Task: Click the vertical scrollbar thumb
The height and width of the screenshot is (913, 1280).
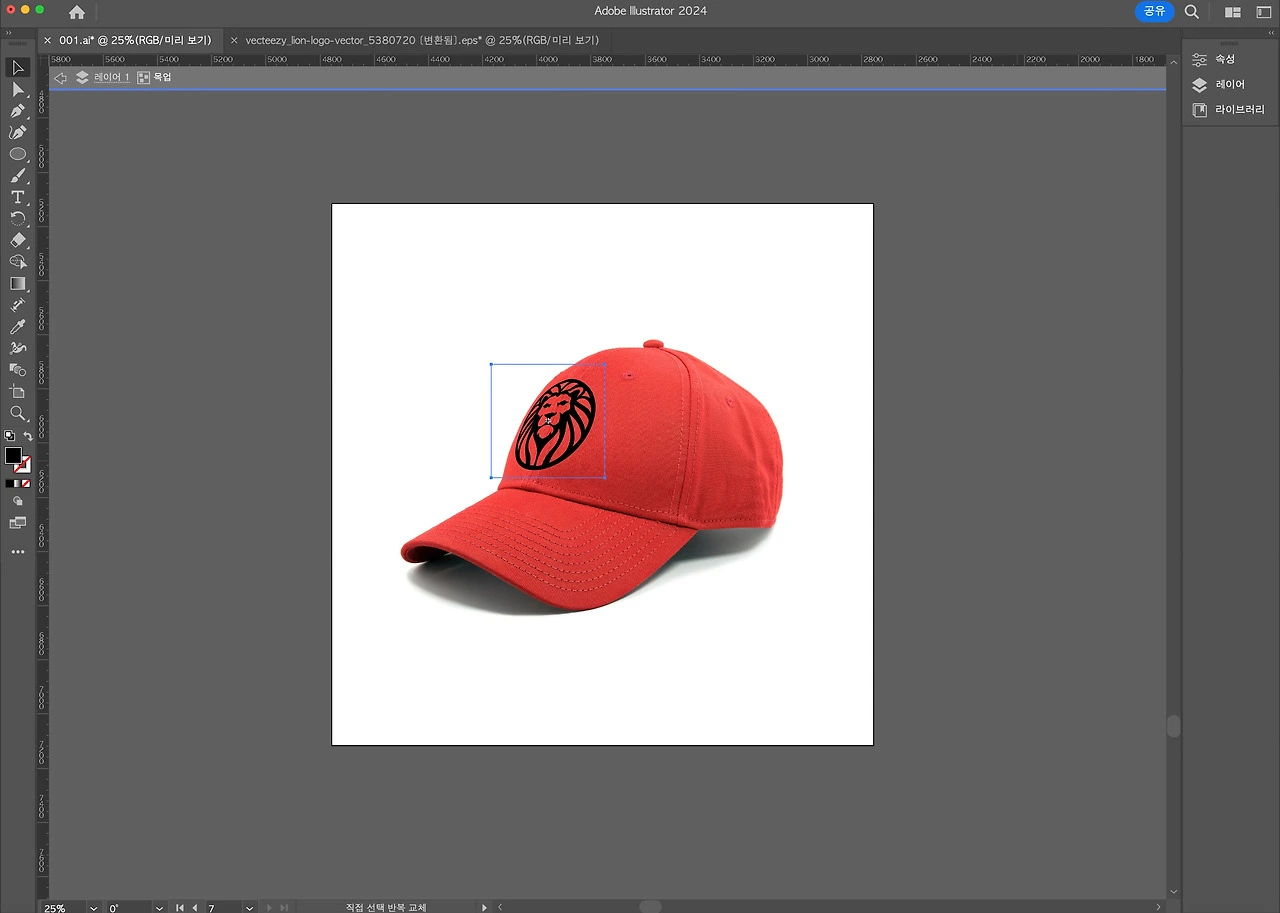Action: click(1174, 727)
